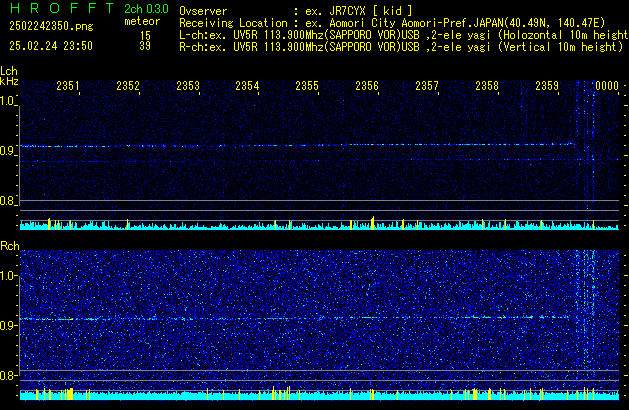
Task: Click the 'meteor' counter label
Action: (x=142, y=21)
